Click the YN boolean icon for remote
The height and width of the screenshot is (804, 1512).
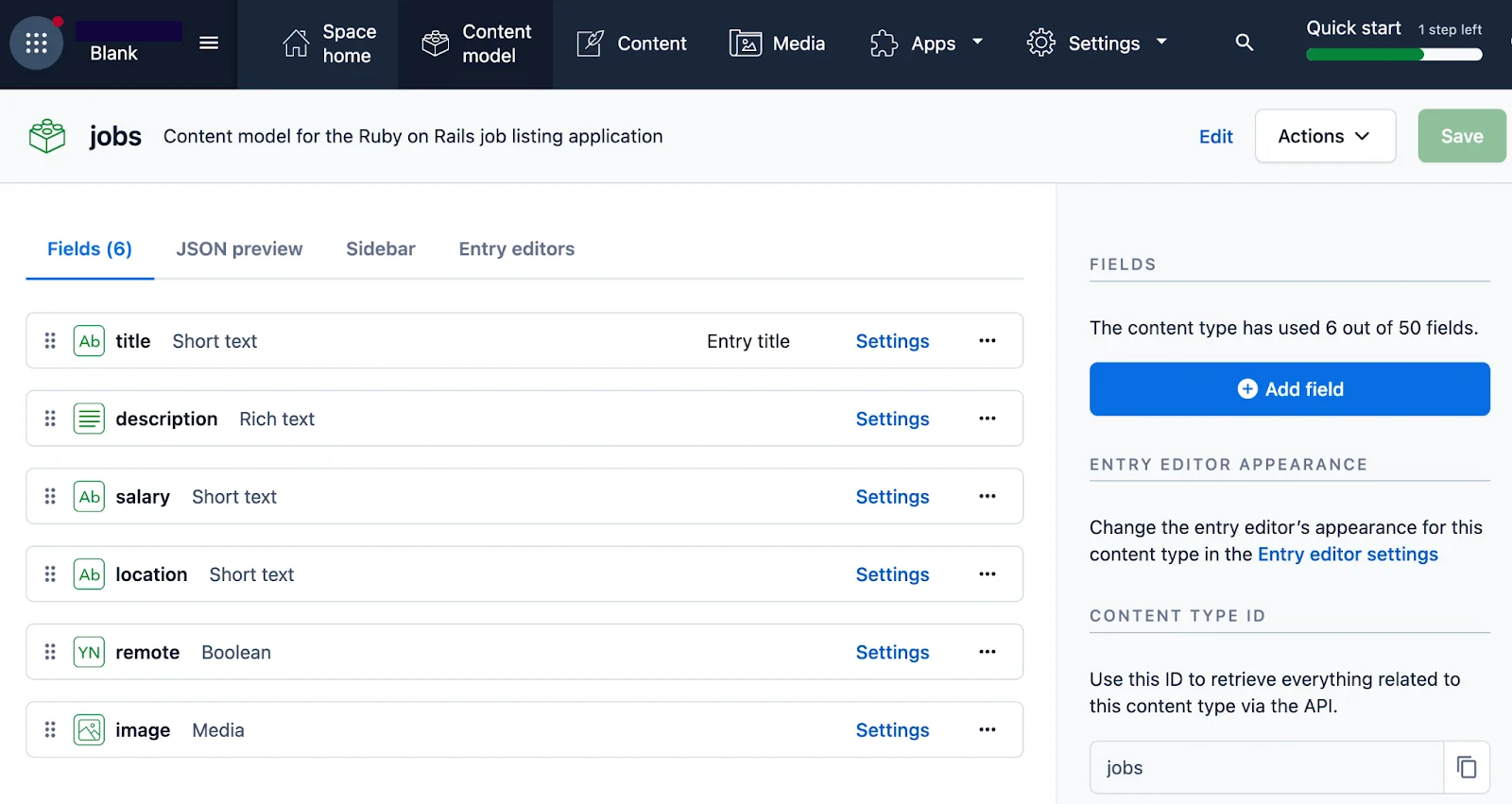tap(89, 652)
